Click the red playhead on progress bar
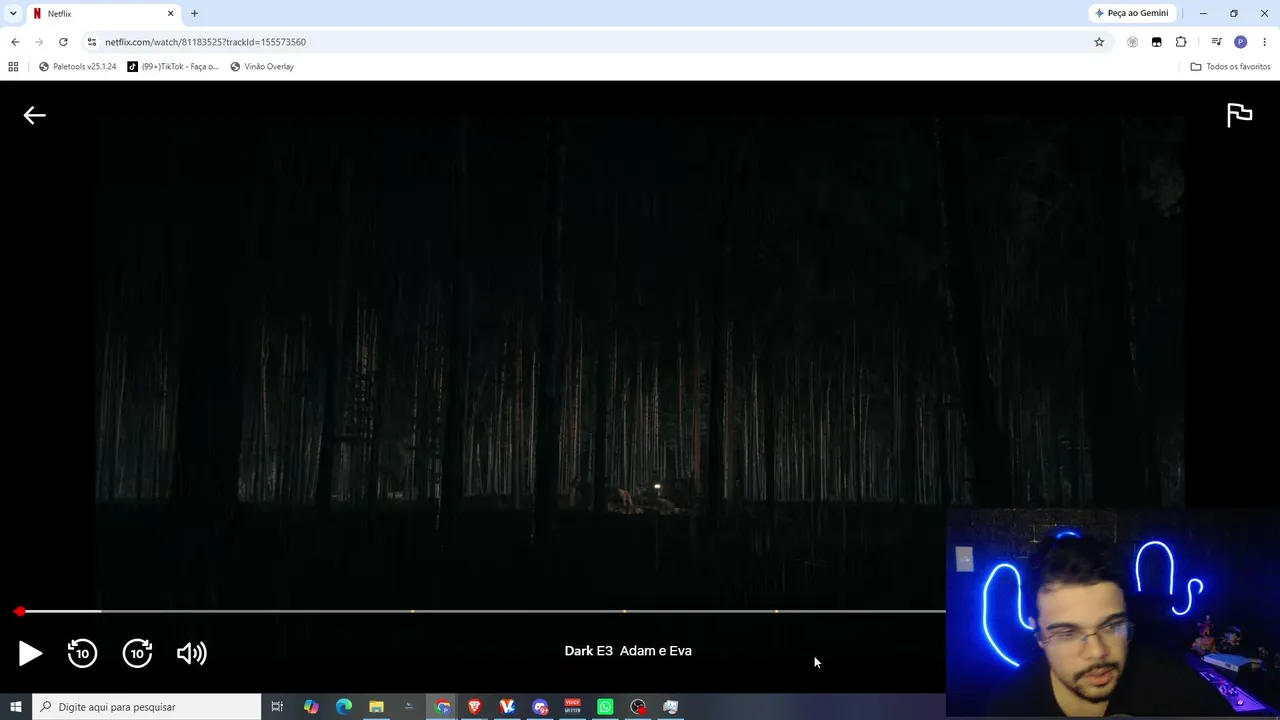The height and width of the screenshot is (720, 1280). [x=20, y=611]
